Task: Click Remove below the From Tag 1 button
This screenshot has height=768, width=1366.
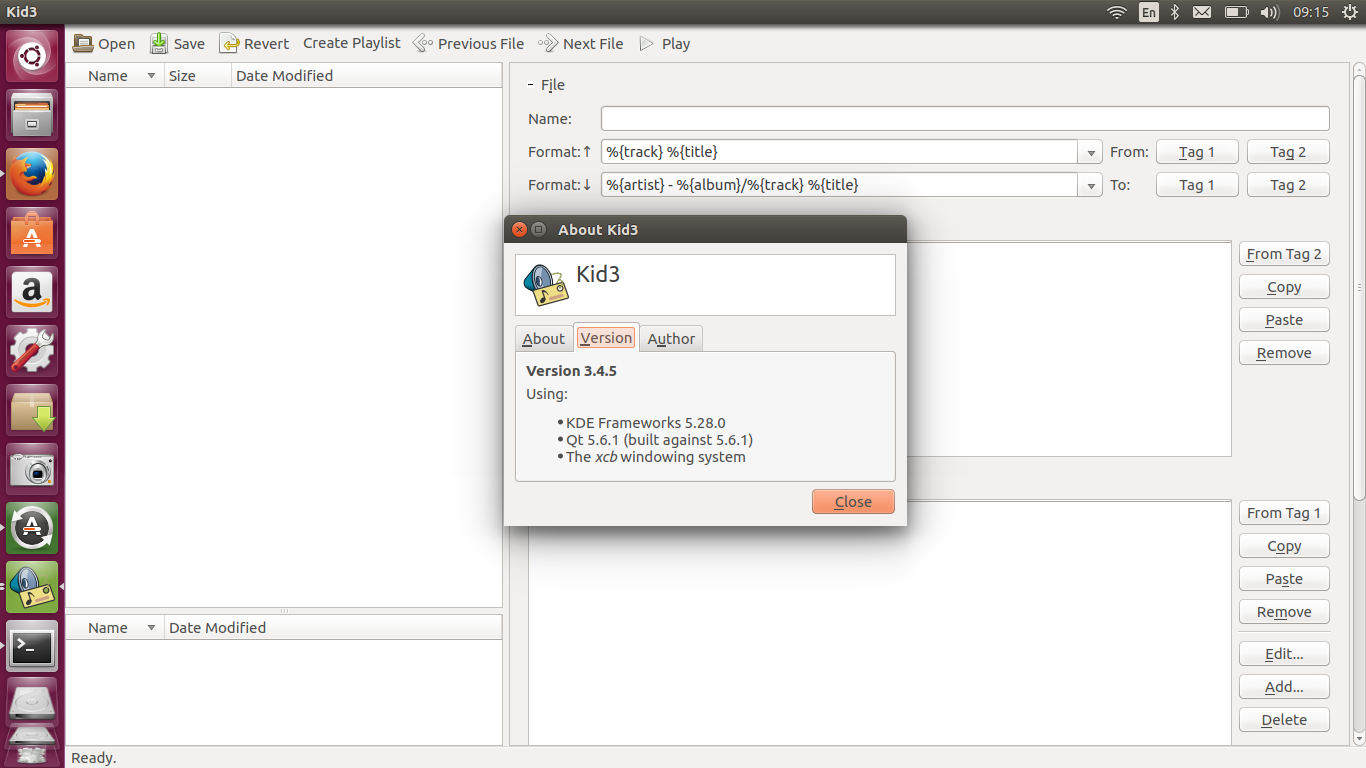Action: click(1284, 612)
